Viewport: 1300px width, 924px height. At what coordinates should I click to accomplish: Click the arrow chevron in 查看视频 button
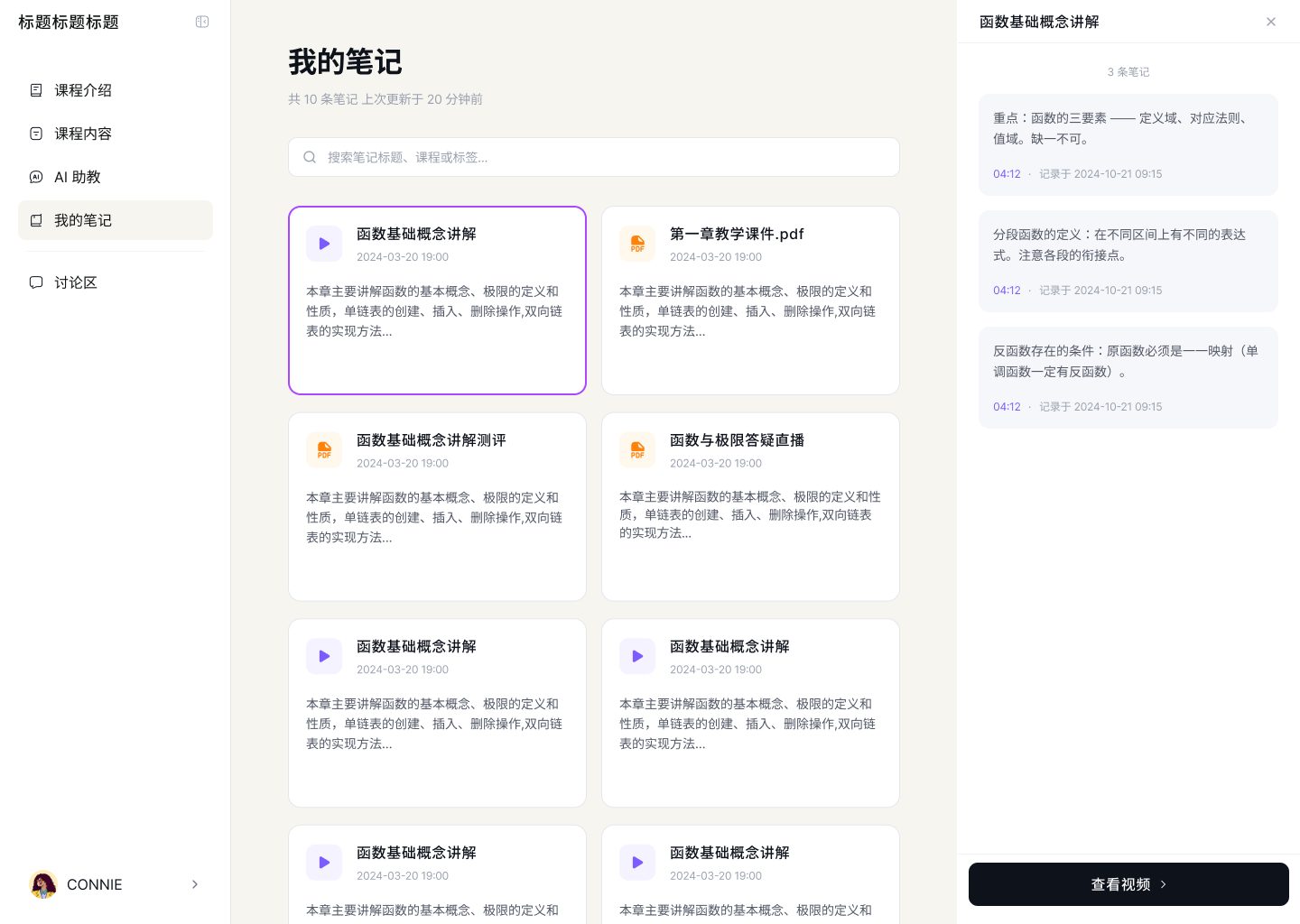(x=1164, y=884)
